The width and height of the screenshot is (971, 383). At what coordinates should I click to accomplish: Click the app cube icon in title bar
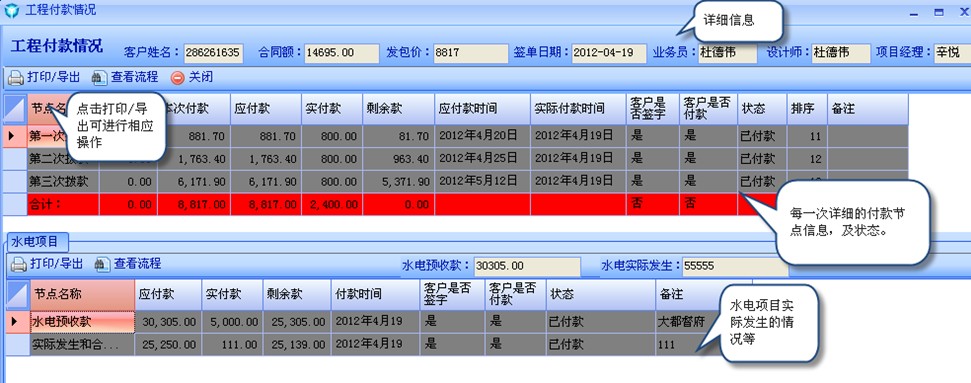point(12,11)
